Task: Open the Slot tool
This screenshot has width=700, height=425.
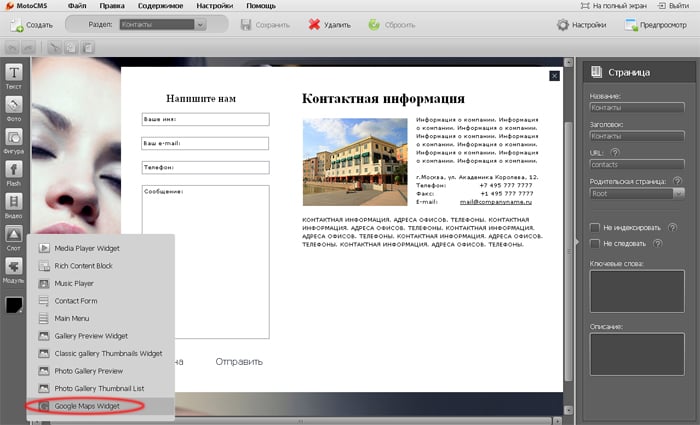Action: click(x=15, y=236)
